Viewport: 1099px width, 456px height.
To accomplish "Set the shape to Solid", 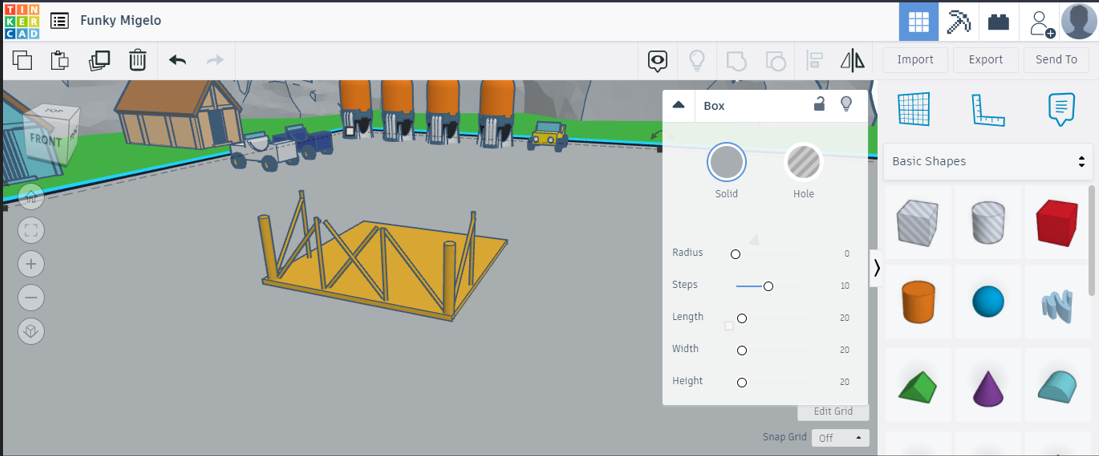I will (726, 163).
